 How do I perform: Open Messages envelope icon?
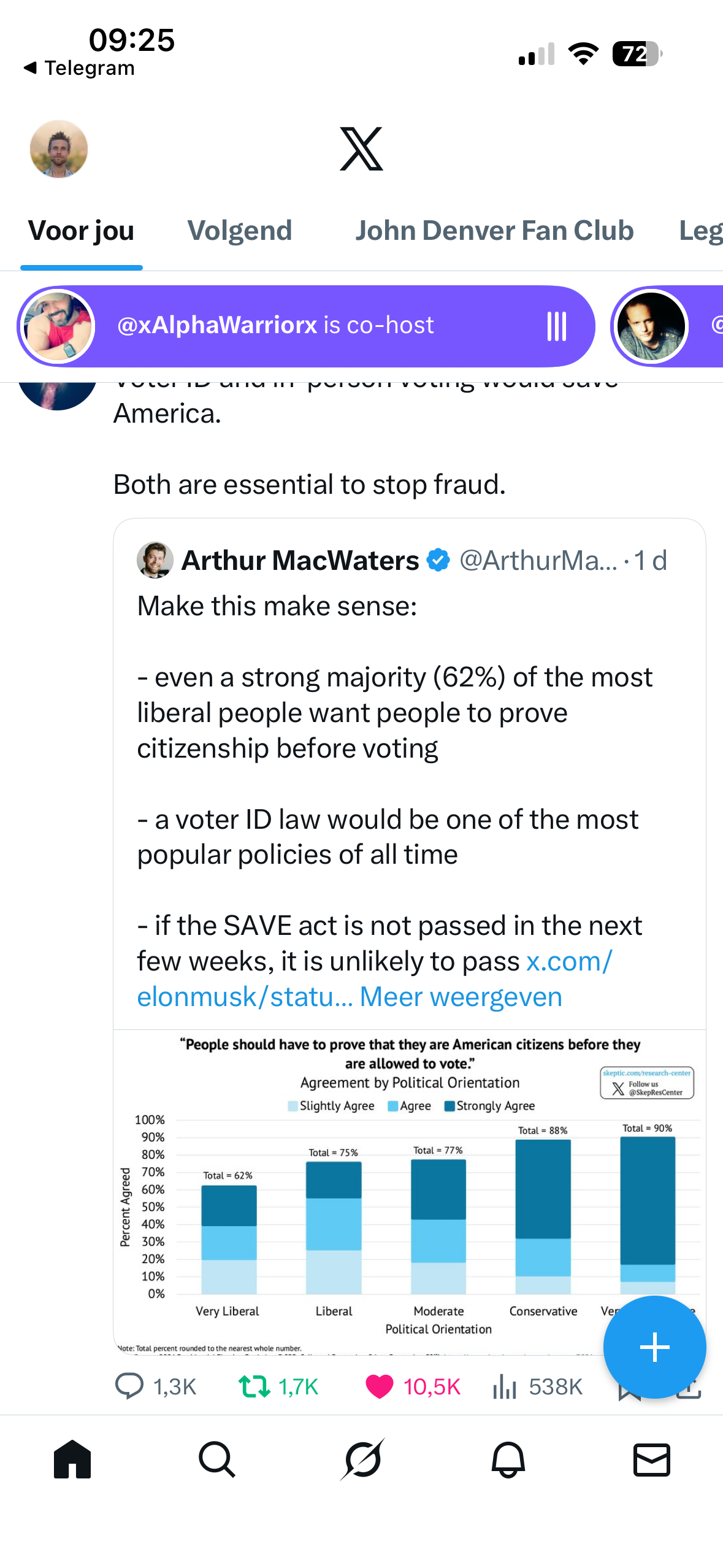click(651, 1459)
